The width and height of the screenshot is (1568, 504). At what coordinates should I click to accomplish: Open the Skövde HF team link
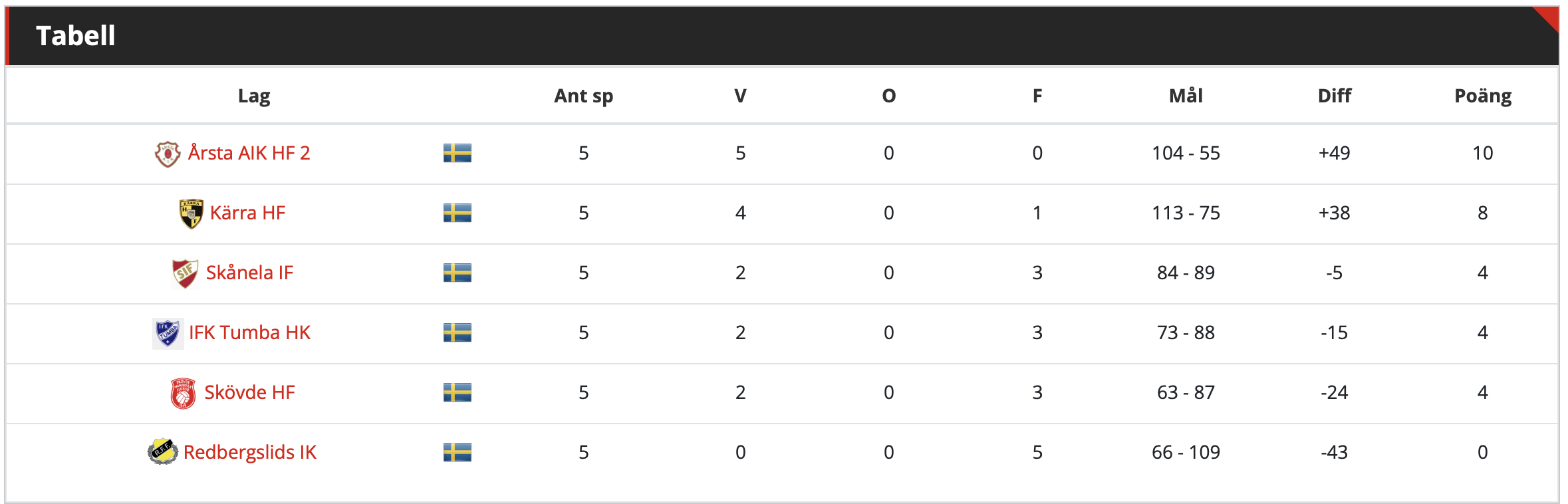[249, 392]
